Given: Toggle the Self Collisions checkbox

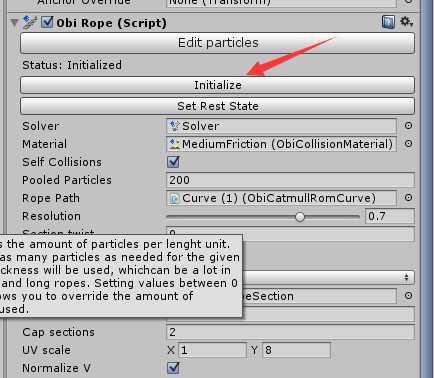Looking at the screenshot, I should pyautogui.click(x=173, y=162).
